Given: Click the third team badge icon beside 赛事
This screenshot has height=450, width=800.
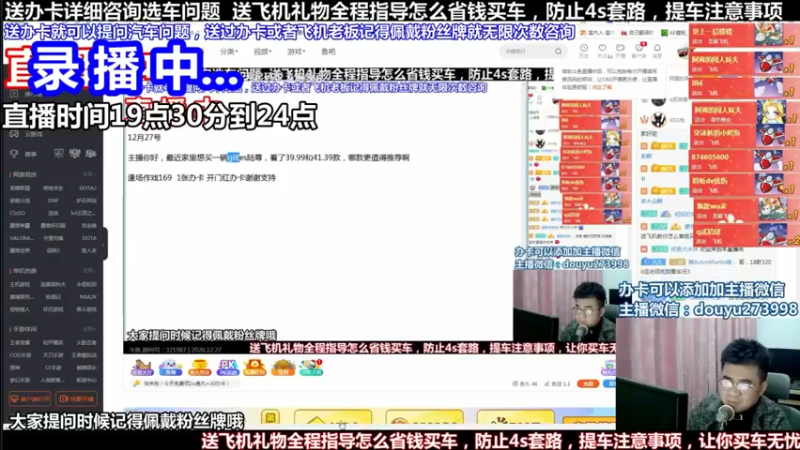Looking at the screenshot, I should (x=91, y=153).
